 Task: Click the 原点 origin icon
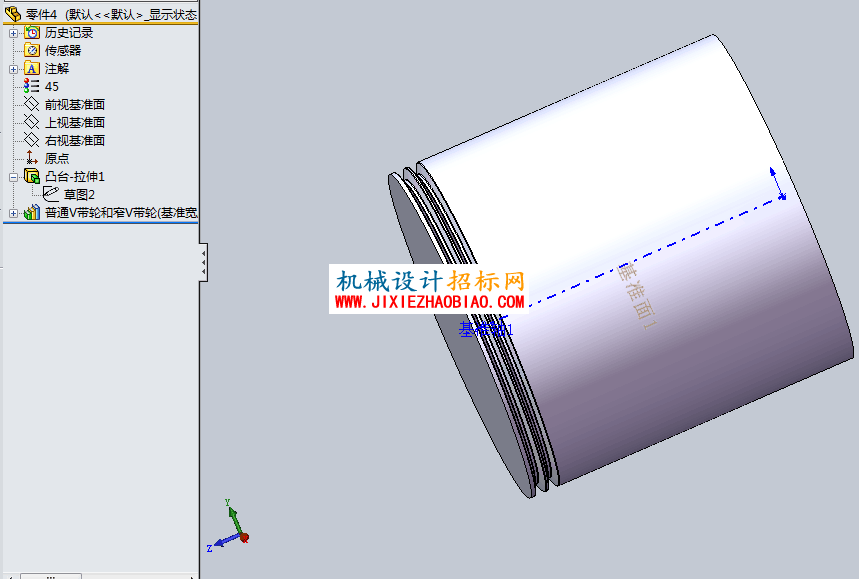tap(32, 158)
